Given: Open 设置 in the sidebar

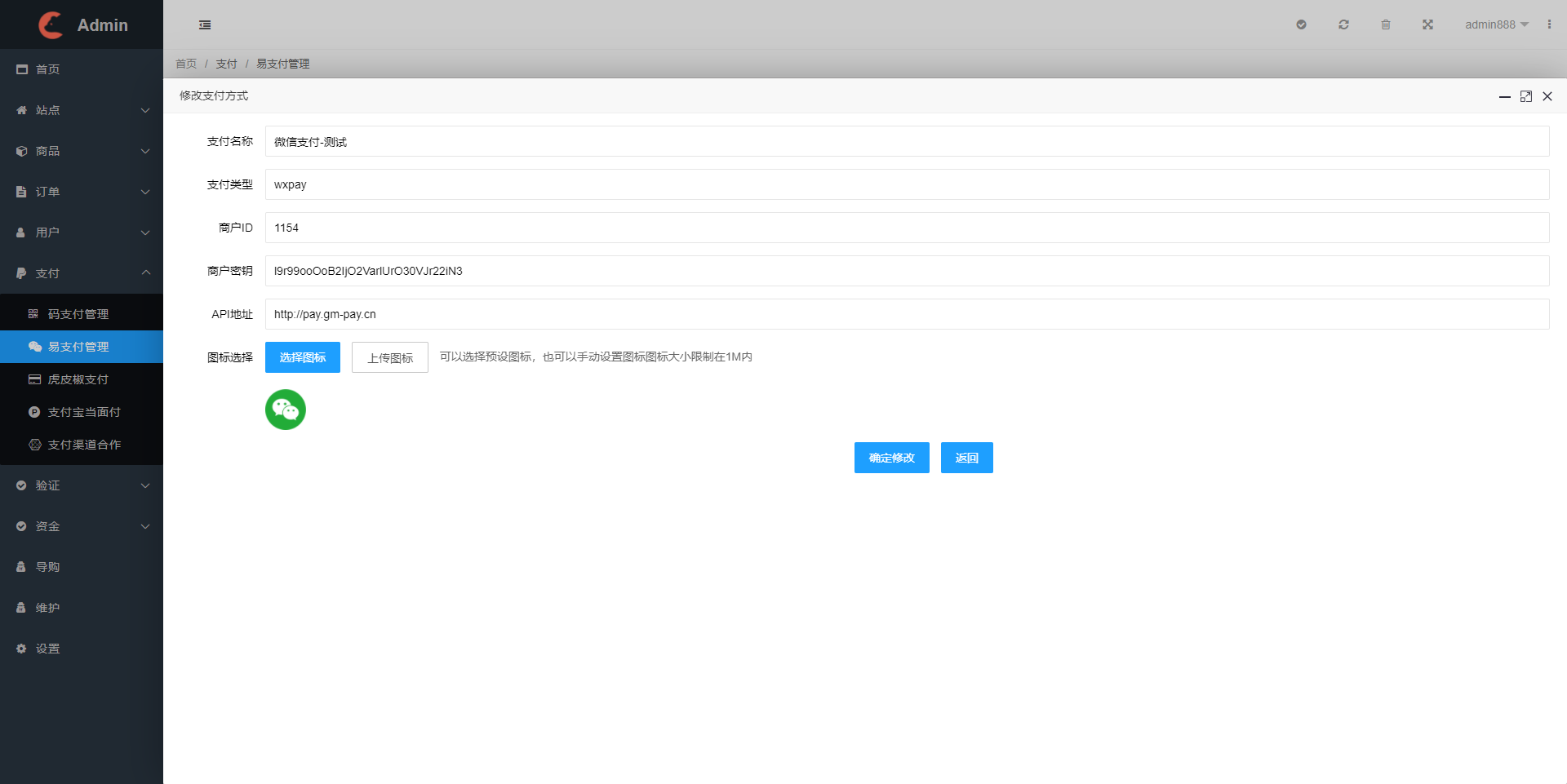Looking at the screenshot, I should 82,649.
